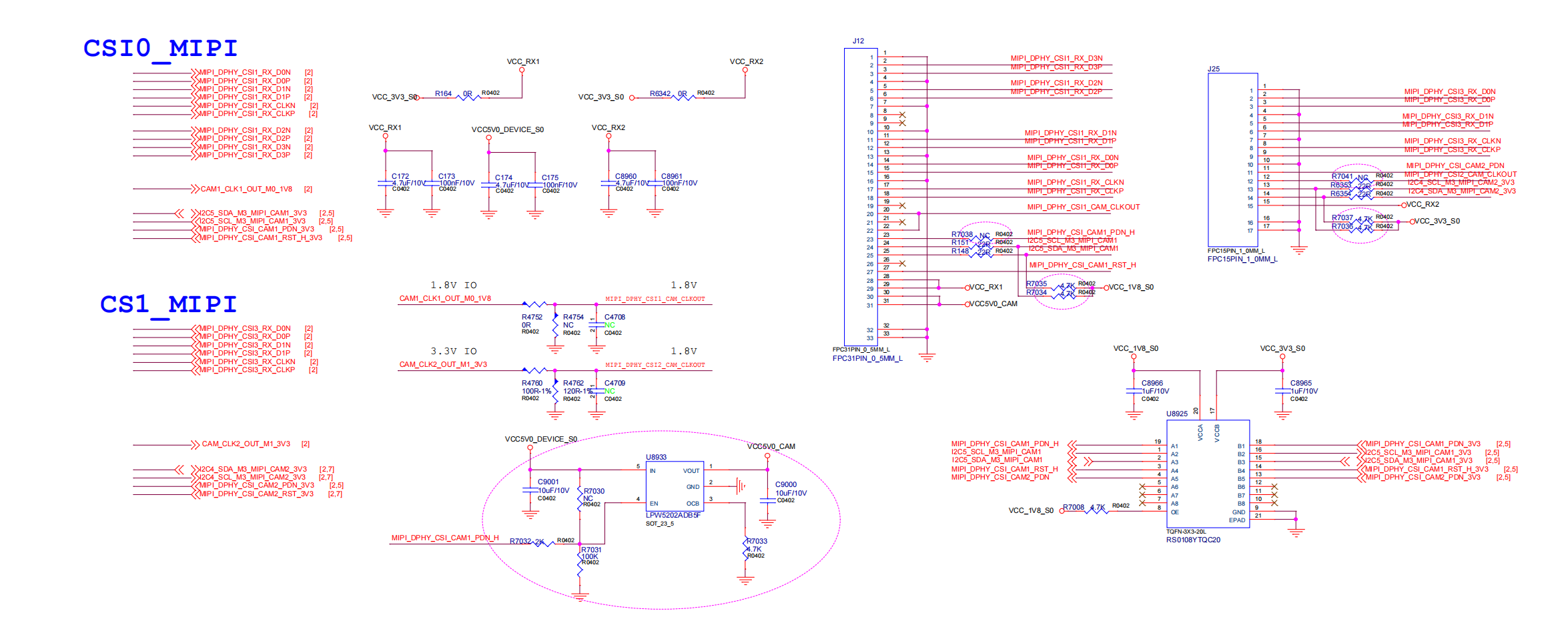
Task: Click the J12 31-pin FPC connector body
Action: 861,197
